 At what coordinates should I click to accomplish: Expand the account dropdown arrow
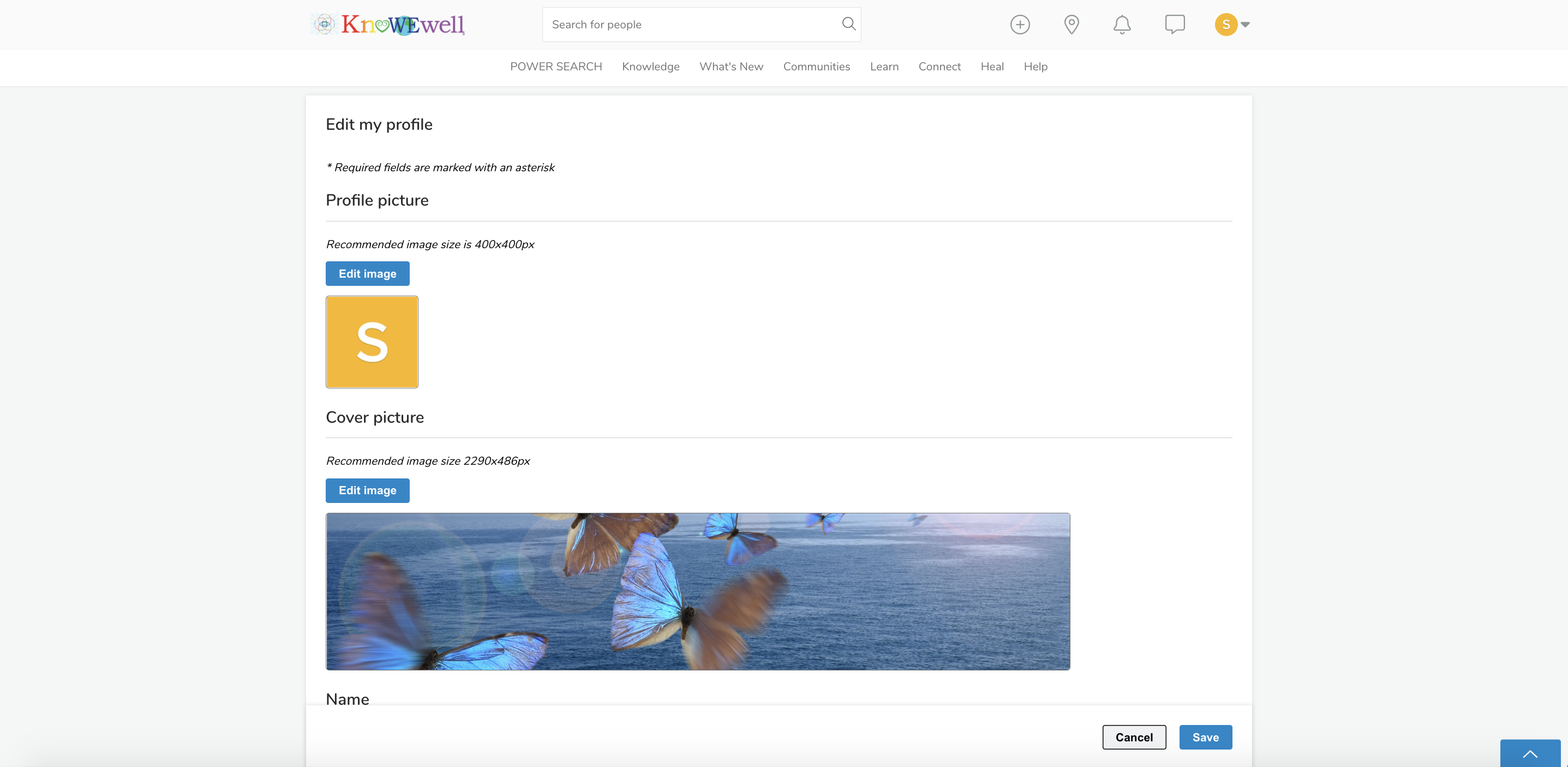(1246, 25)
